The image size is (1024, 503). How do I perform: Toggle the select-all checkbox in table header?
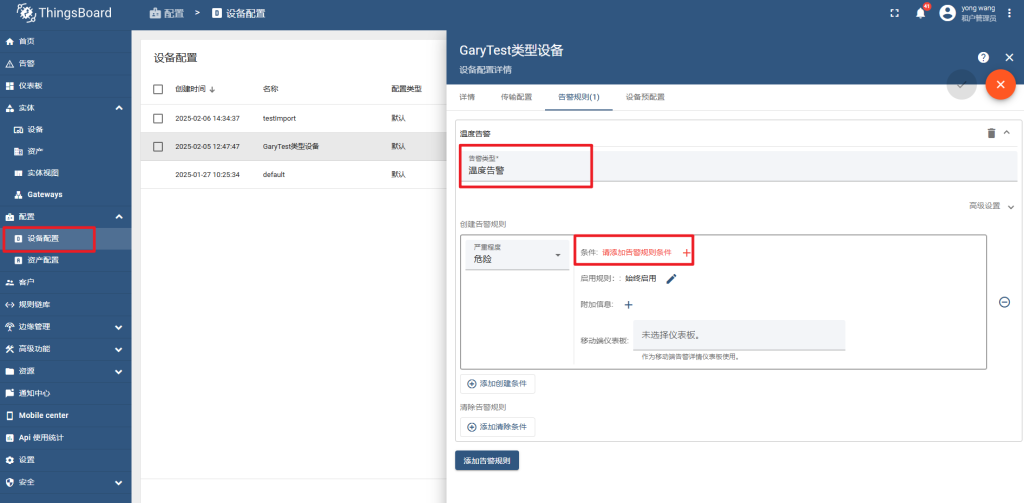tap(158, 89)
